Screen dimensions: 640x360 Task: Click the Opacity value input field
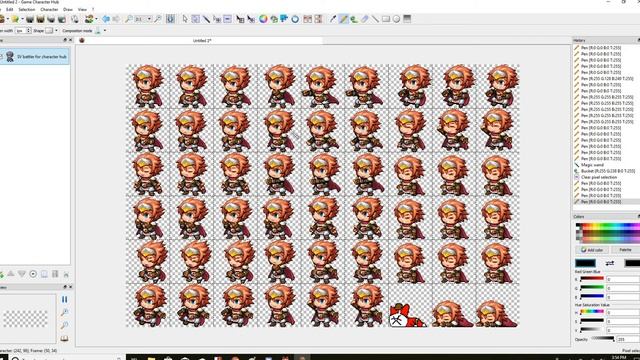click(628, 339)
